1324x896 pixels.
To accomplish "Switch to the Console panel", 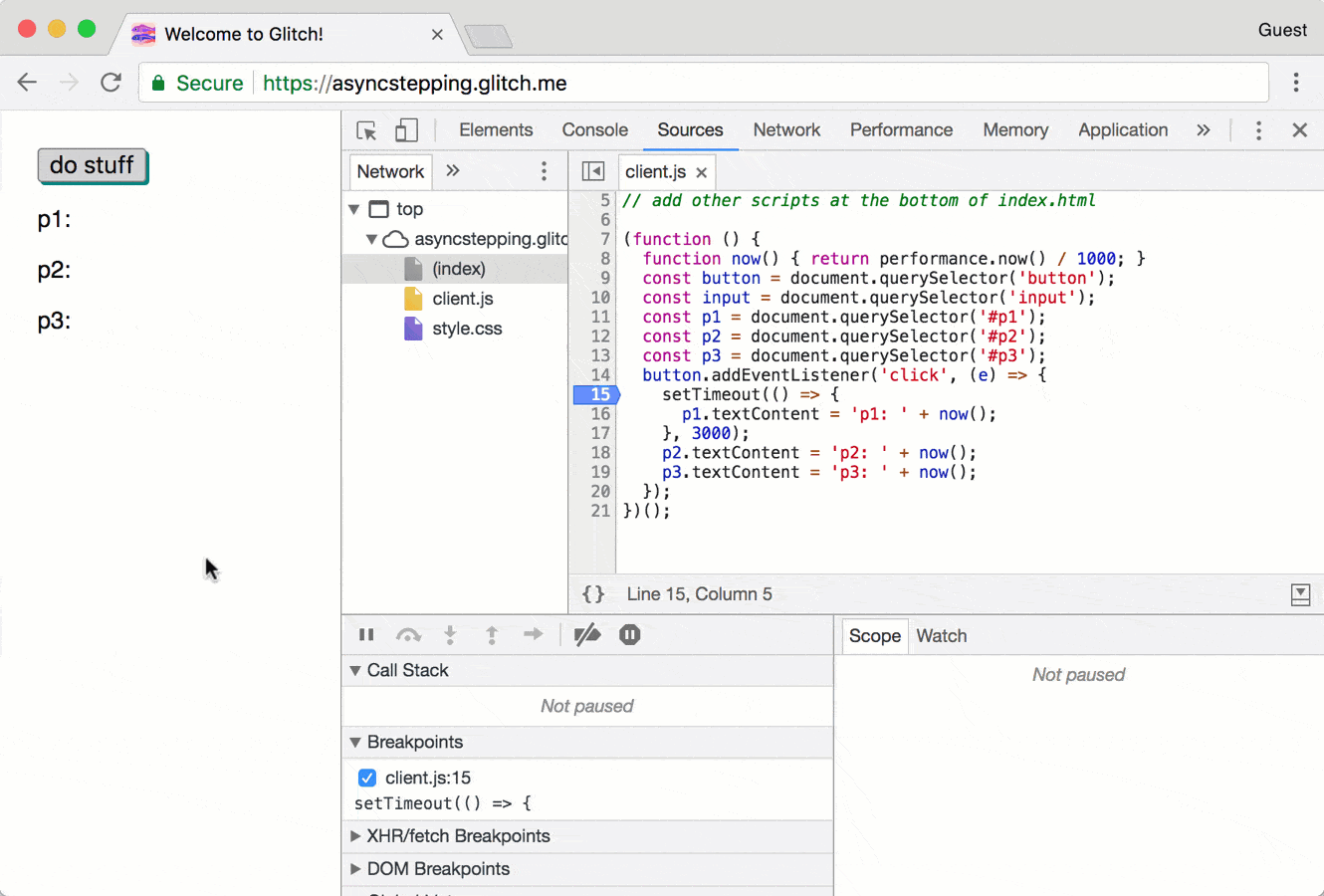I will tap(594, 129).
